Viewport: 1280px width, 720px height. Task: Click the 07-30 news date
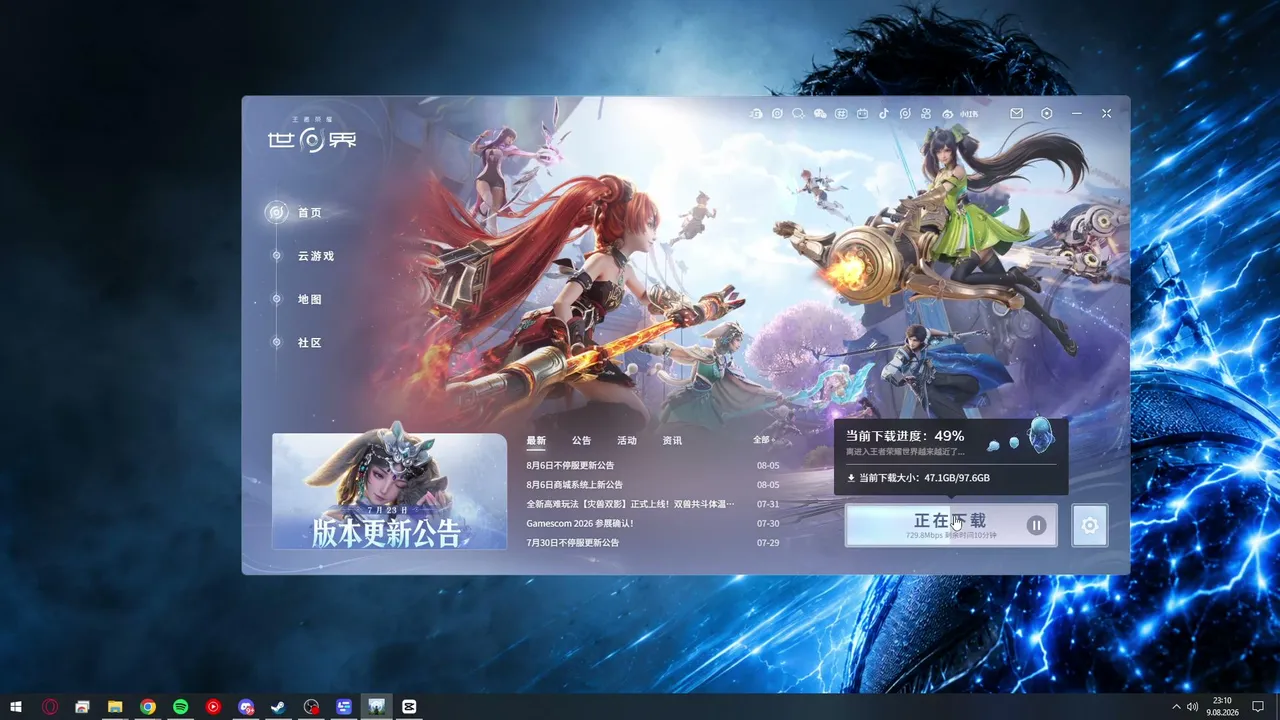768,523
